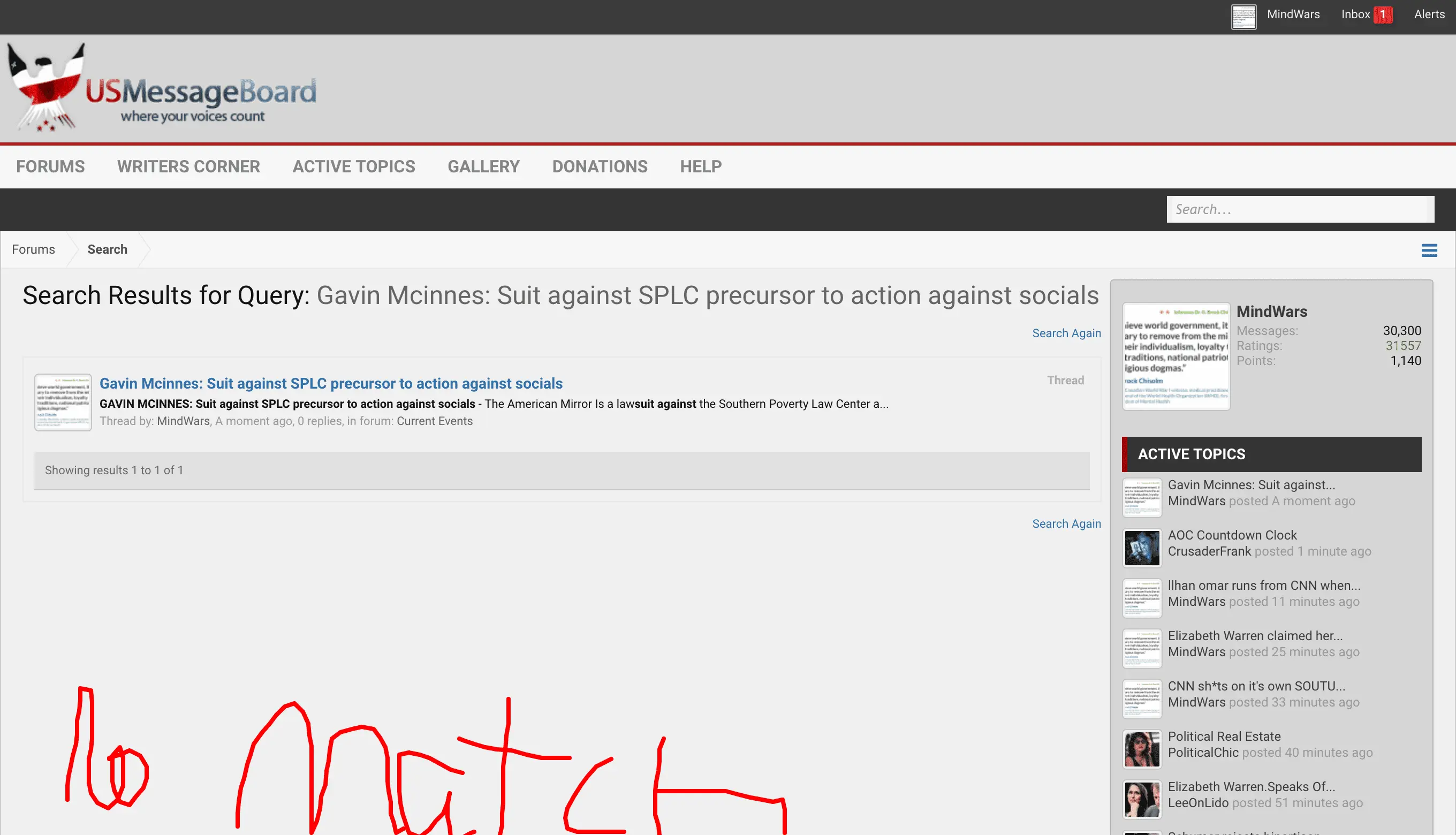This screenshot has width=1456, height=835.
Task: Open the Alerts link in top bar
Action: point(1429,14)
